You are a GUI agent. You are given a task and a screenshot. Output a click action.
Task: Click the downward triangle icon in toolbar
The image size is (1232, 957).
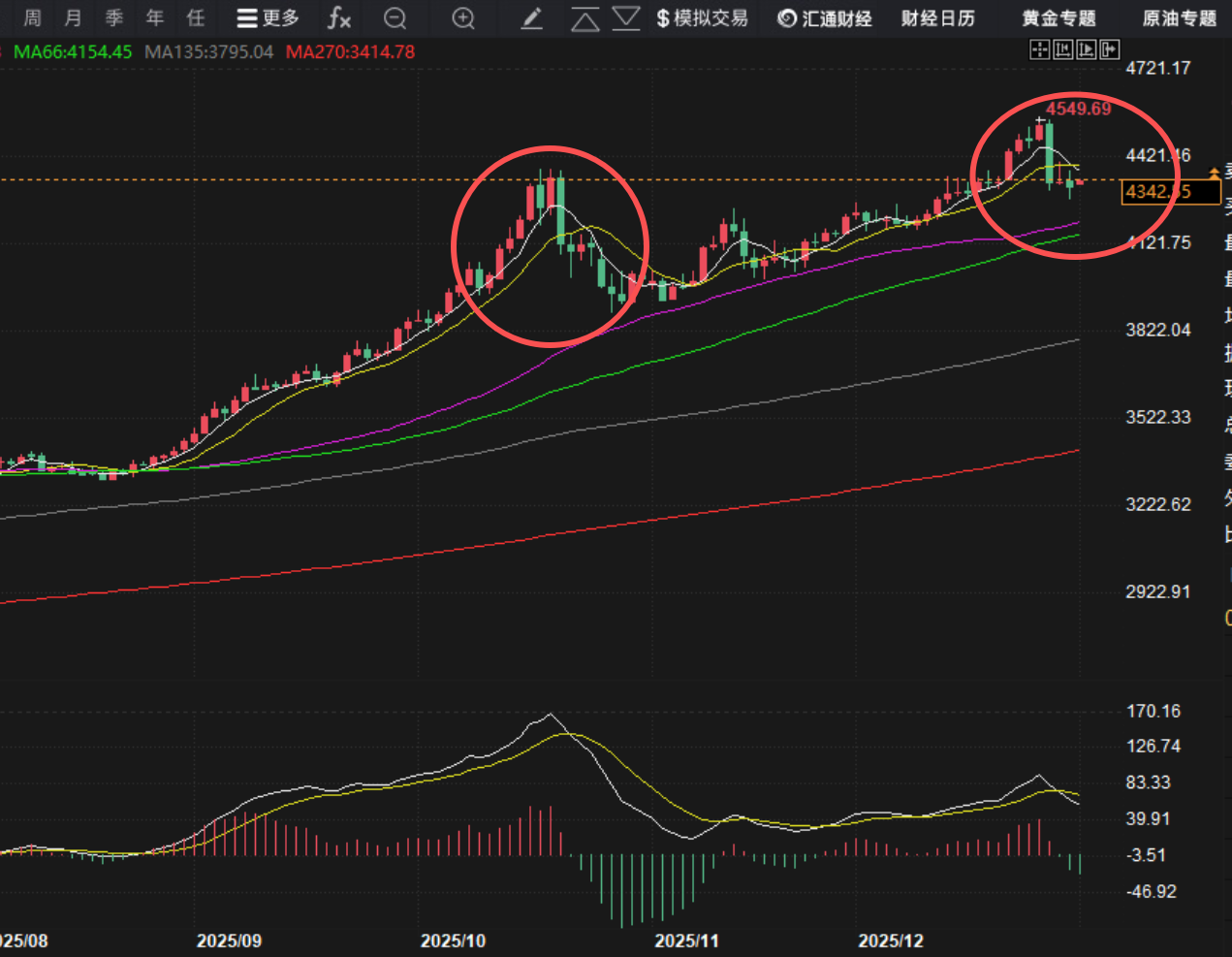click(626, 18)
